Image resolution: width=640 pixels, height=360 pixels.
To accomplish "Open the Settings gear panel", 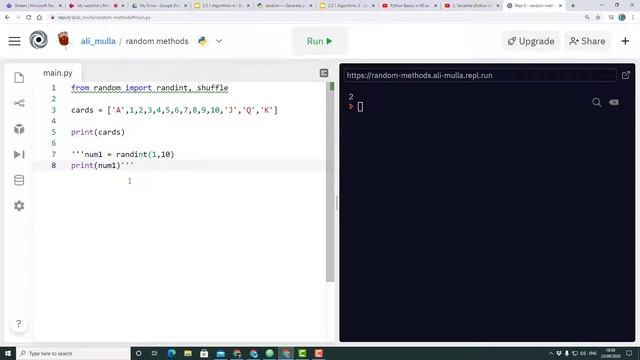I will coord(19,206).
